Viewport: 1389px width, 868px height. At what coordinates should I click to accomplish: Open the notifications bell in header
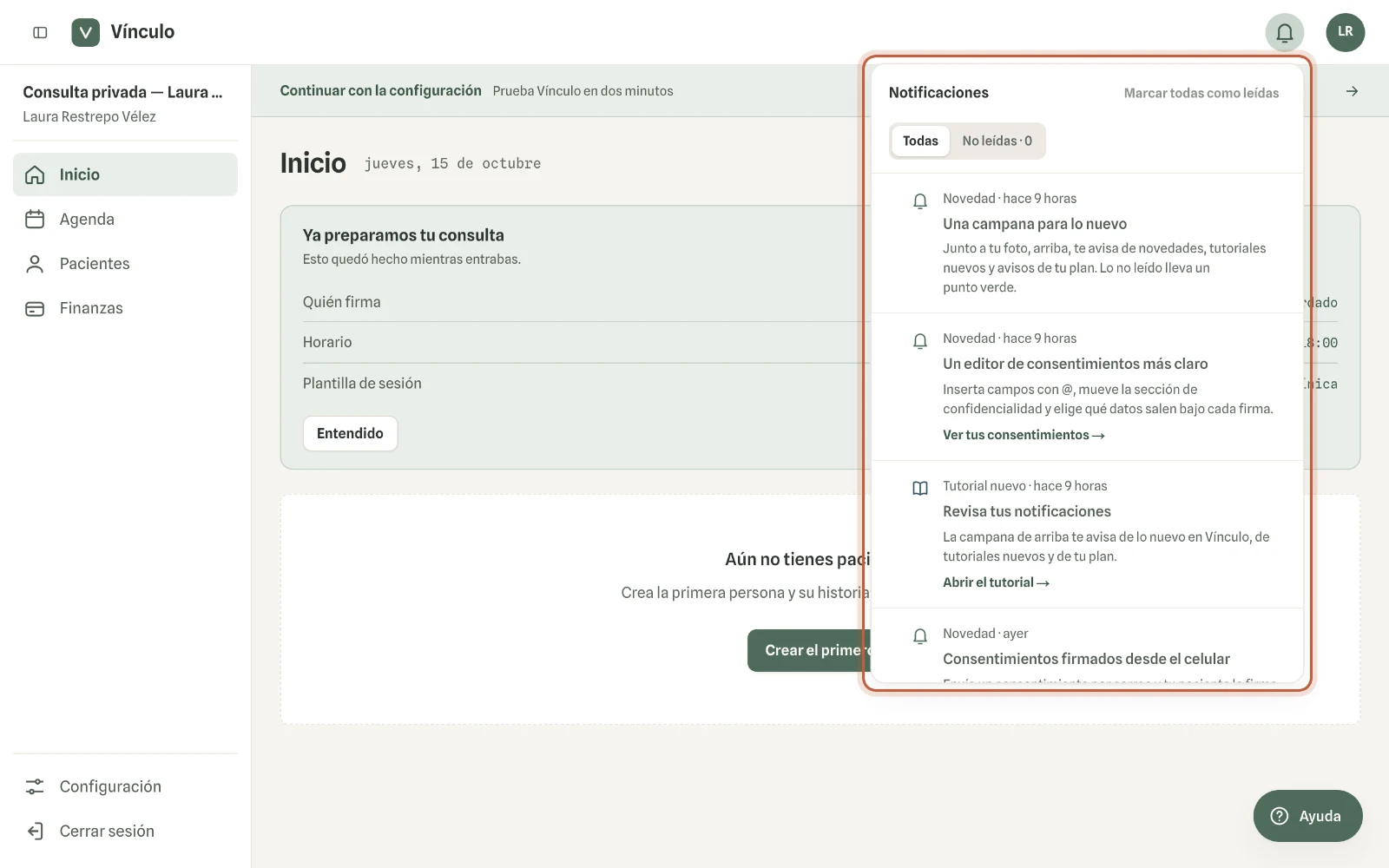[x=1285, y=33]
